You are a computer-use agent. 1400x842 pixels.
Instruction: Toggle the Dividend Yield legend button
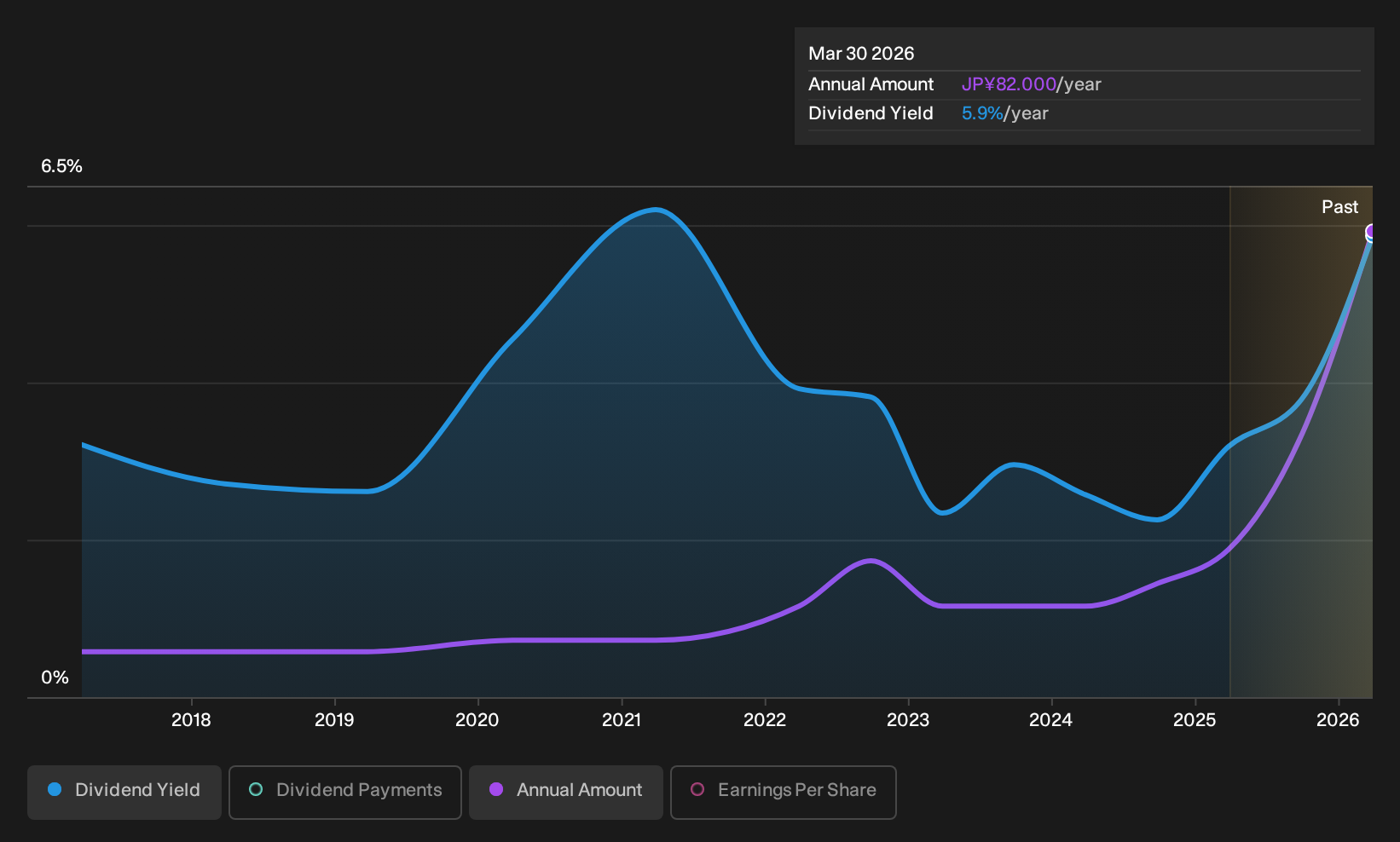click(x=124, y=792)
